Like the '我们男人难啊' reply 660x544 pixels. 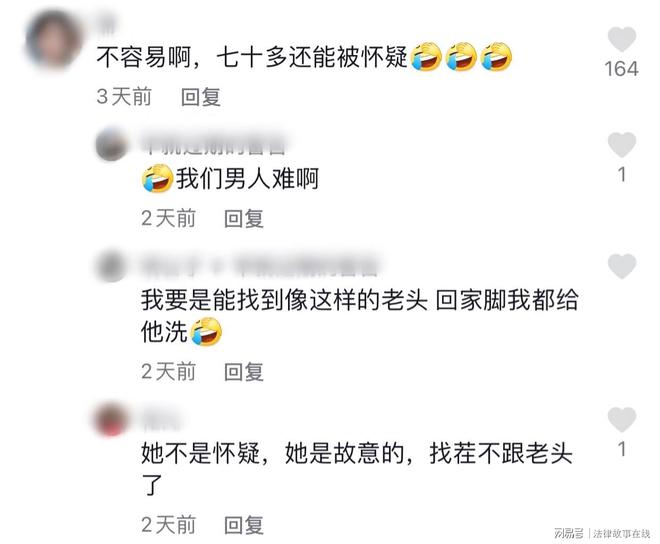click(x=622, y=144)
